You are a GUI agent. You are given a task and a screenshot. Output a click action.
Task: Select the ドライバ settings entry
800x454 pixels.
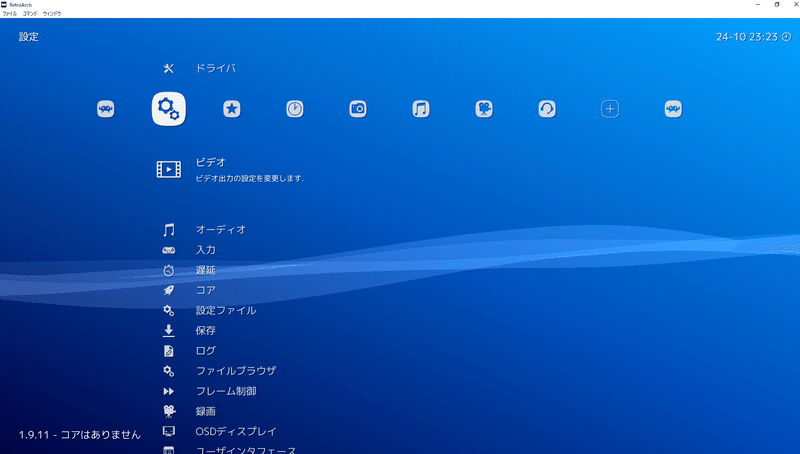click(215, 68)
